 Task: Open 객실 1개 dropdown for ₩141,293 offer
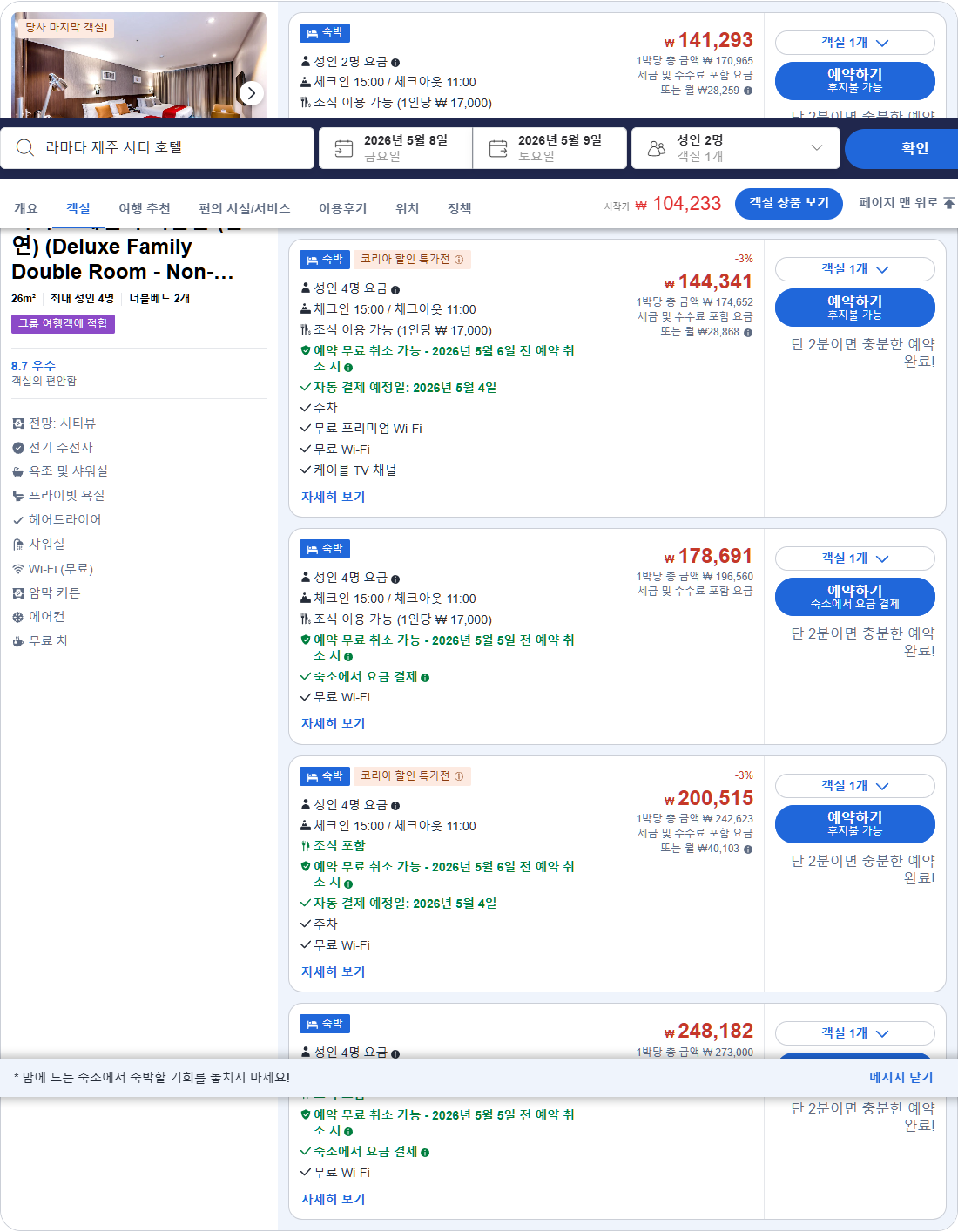[x=854, y=43]
